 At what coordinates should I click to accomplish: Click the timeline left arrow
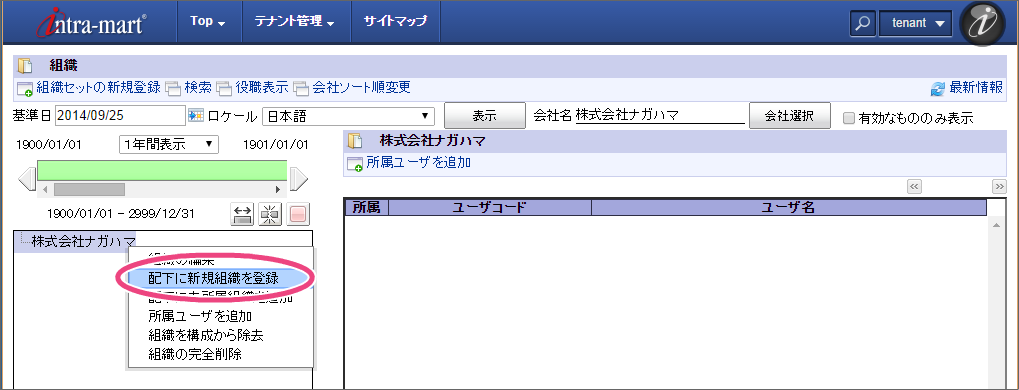(28, 179)
